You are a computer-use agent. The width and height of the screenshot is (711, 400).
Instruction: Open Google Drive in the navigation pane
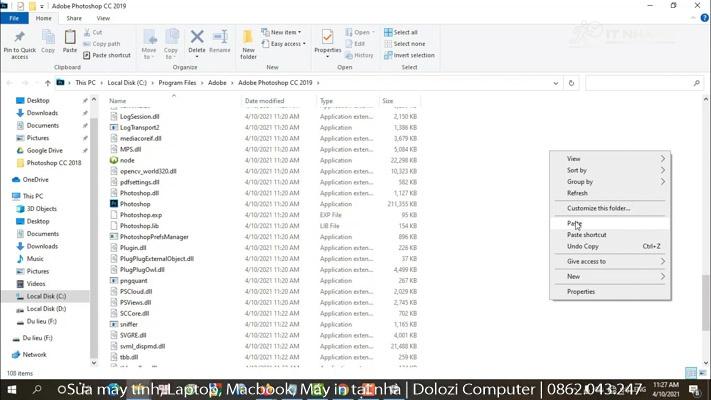(x=44, y=150)
